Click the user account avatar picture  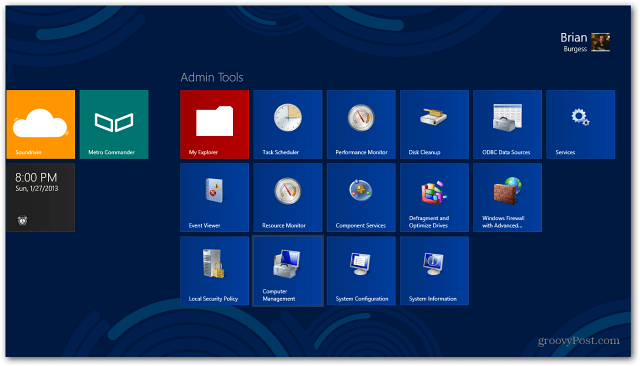[x=600, y=42]
